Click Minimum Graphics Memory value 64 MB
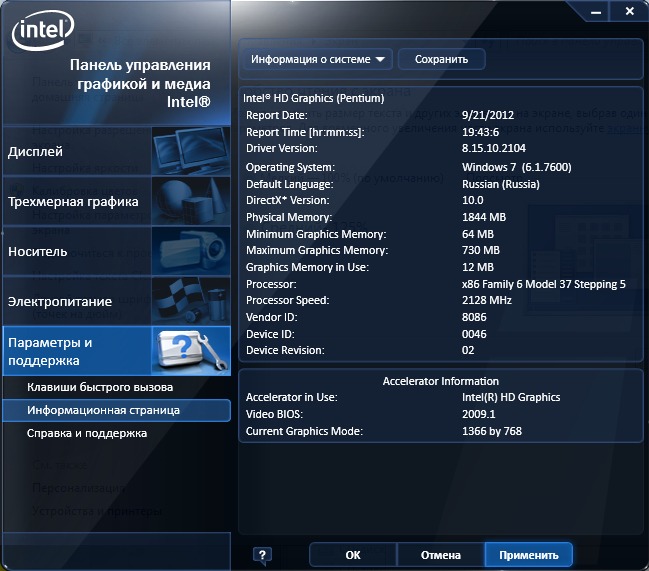 coord(478,234)
